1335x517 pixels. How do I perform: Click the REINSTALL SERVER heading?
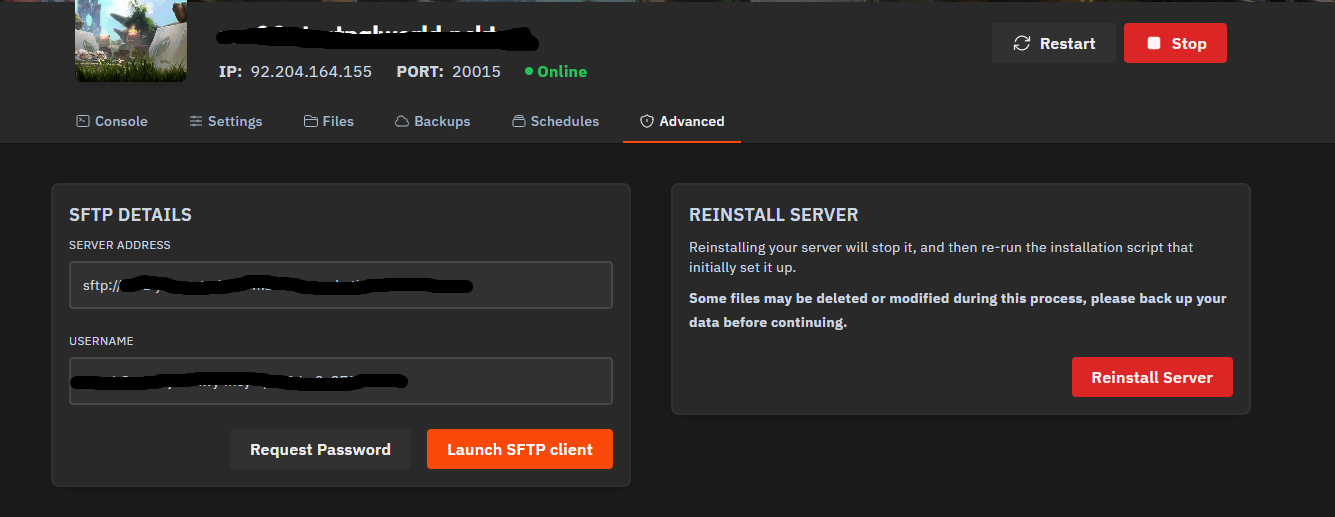(x=774, y=215)
